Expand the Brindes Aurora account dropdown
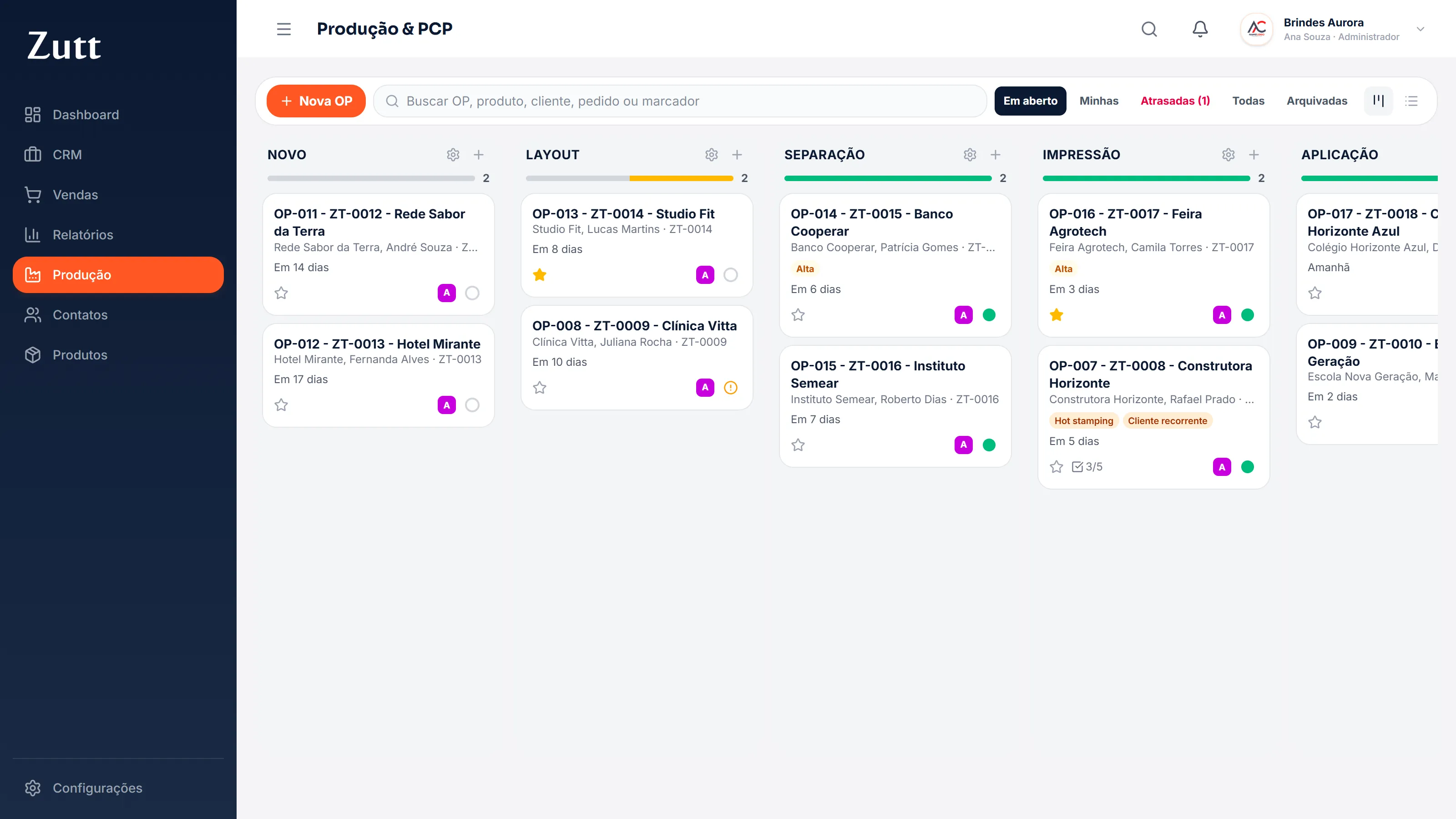 (x=1421, y=29)
